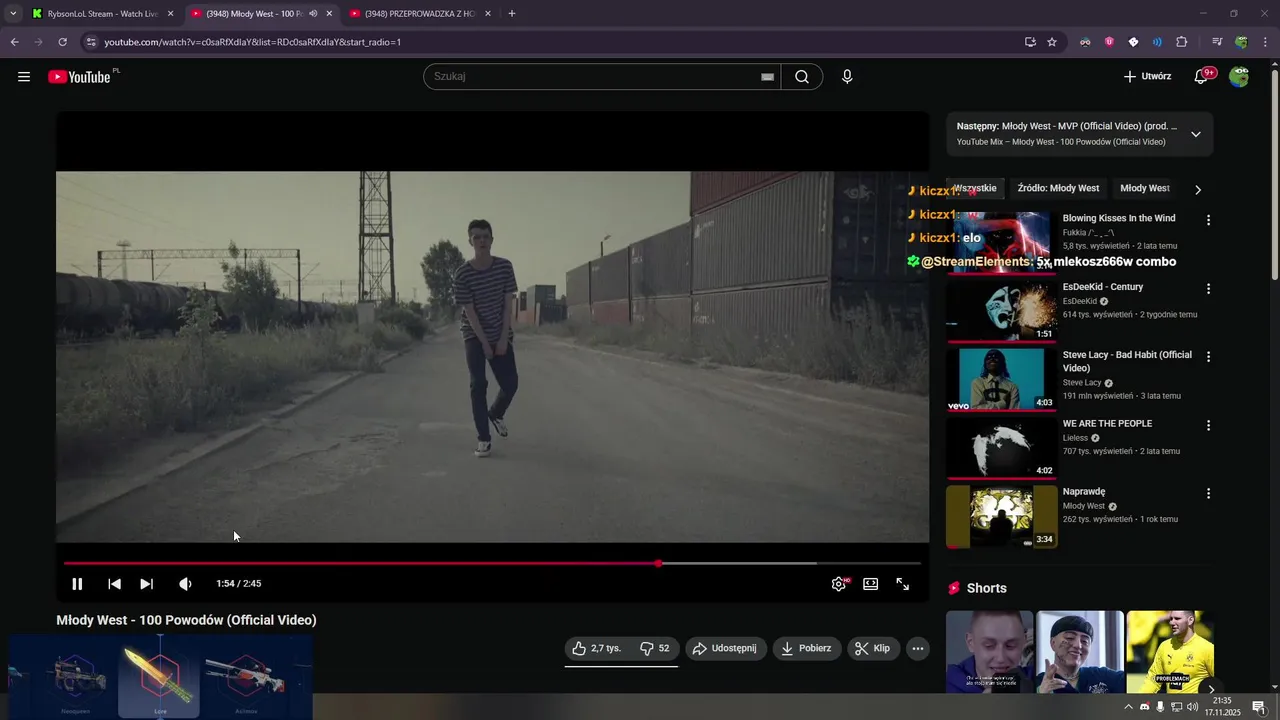This screenshot has height=720, width=1280.
Task: Open options for Steve Lacy - Bad Habit
Action: (1208, 357)
